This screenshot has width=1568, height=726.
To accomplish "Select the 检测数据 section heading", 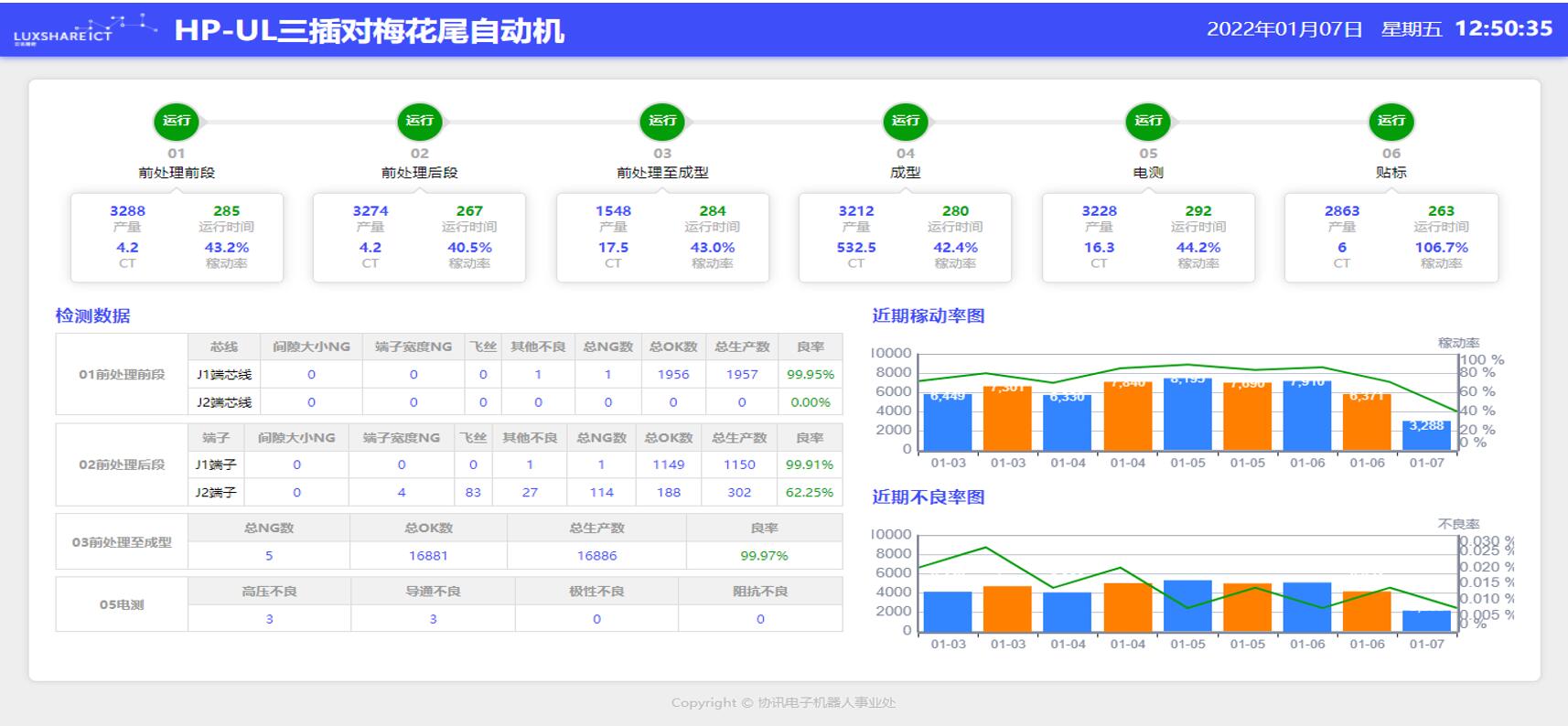I will (x=92, y=315).
